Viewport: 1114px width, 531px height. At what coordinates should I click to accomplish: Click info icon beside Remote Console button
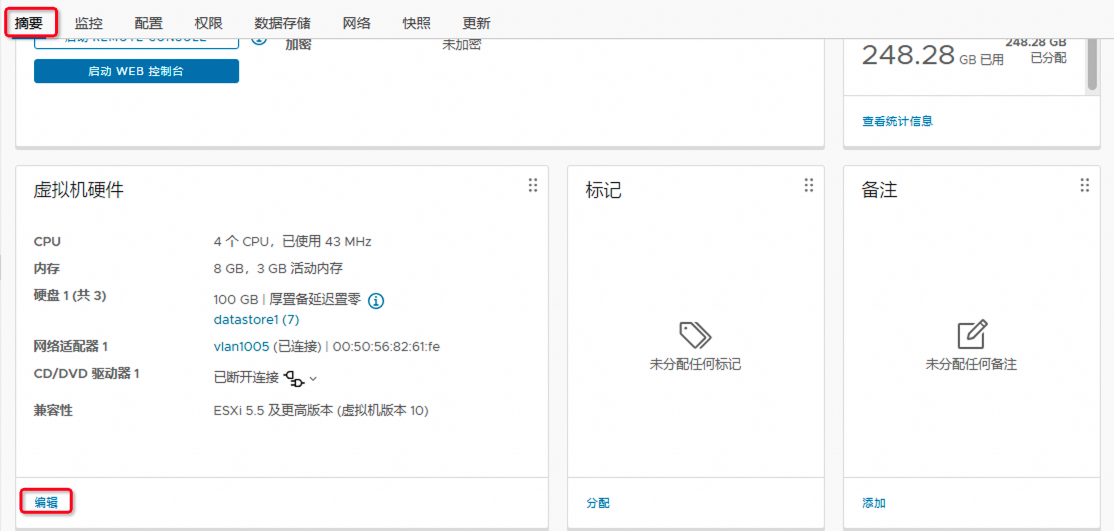point(259,41)
